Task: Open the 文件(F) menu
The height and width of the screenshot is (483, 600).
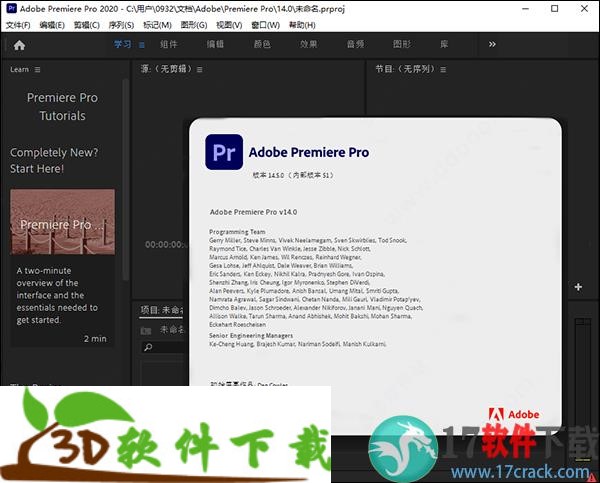Action: pyautogui.click(x=18, y=25)
